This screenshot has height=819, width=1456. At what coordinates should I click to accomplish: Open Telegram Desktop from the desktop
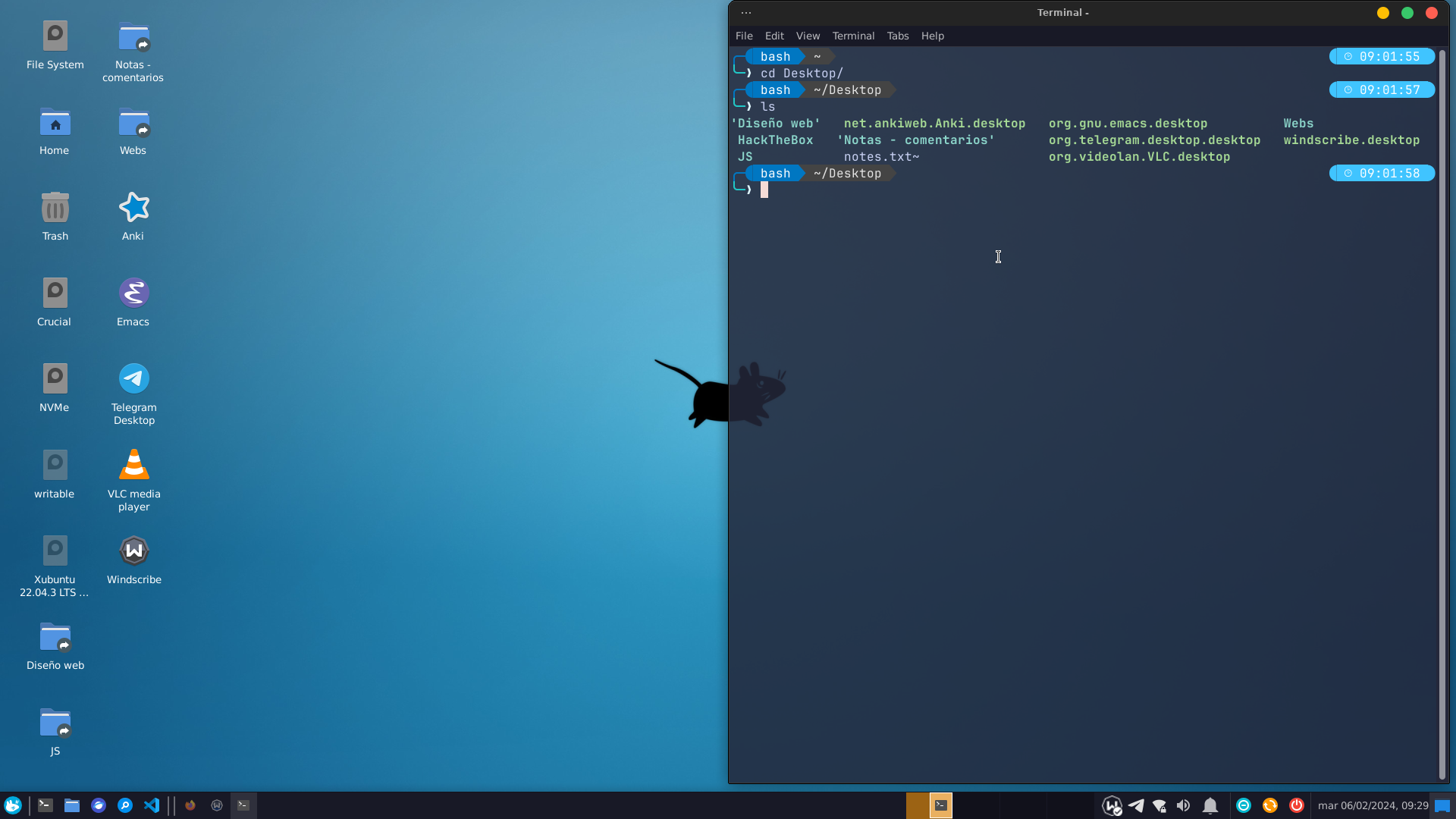pos(133,378)
